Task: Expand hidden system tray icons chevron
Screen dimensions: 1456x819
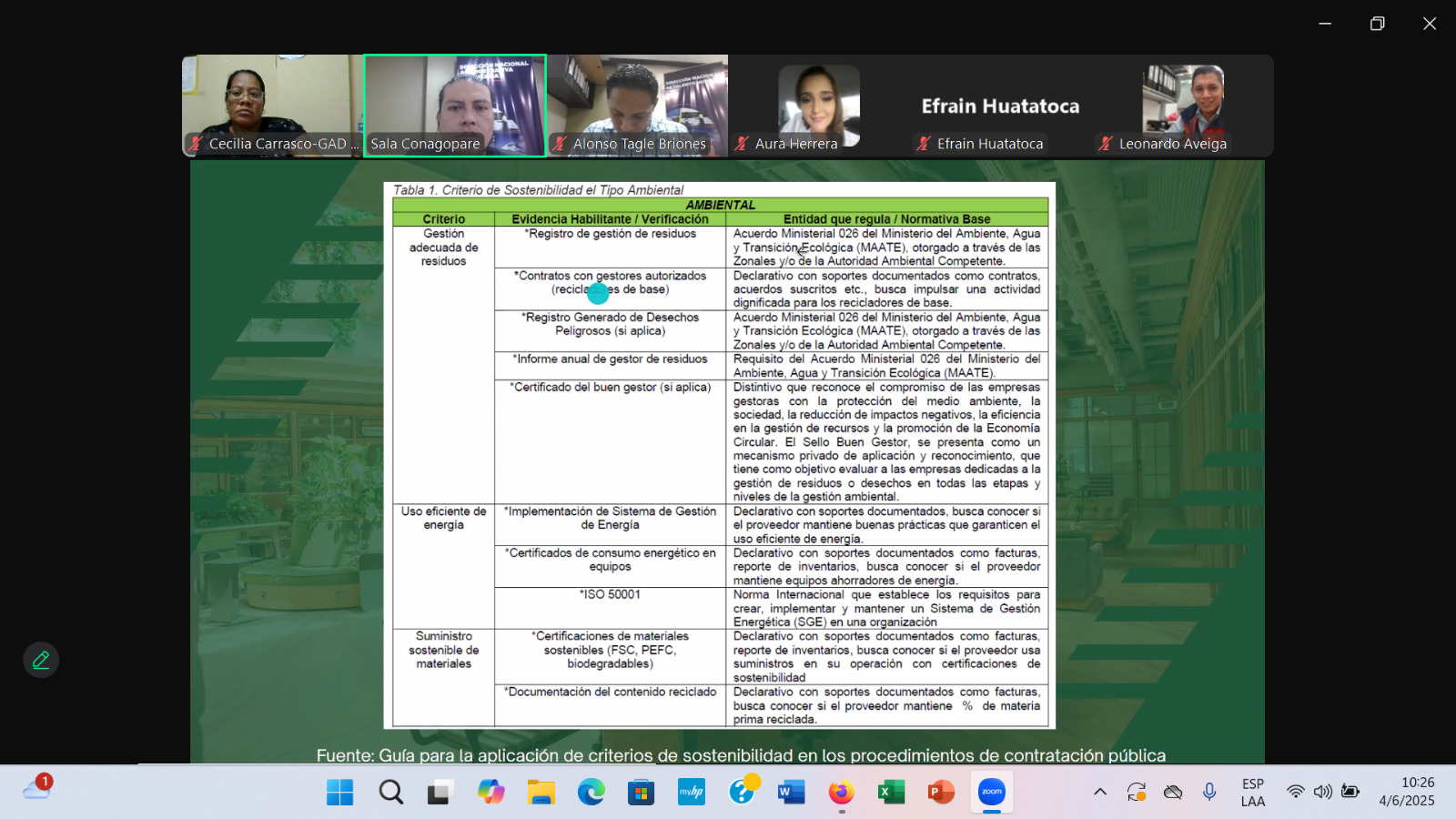Action: coord(1100,792)
